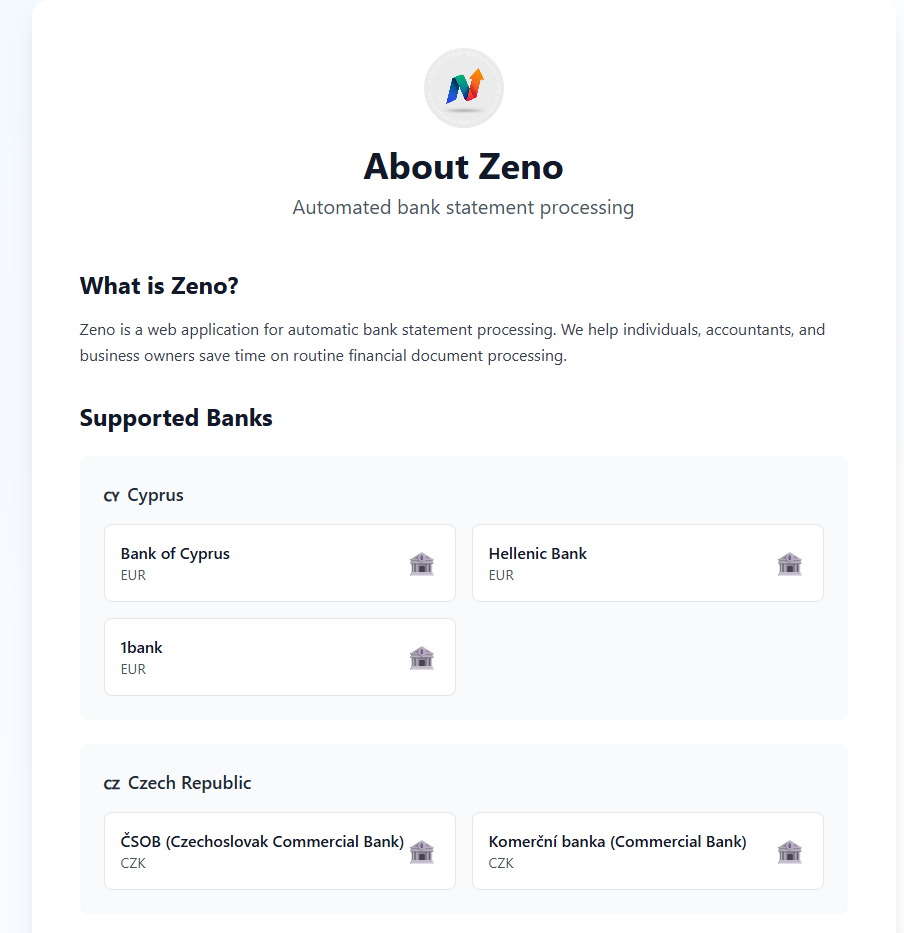Click the Supported Banks heading
Image resolution: width=904 pixels, height=933 pixels.
click(176, 418)
